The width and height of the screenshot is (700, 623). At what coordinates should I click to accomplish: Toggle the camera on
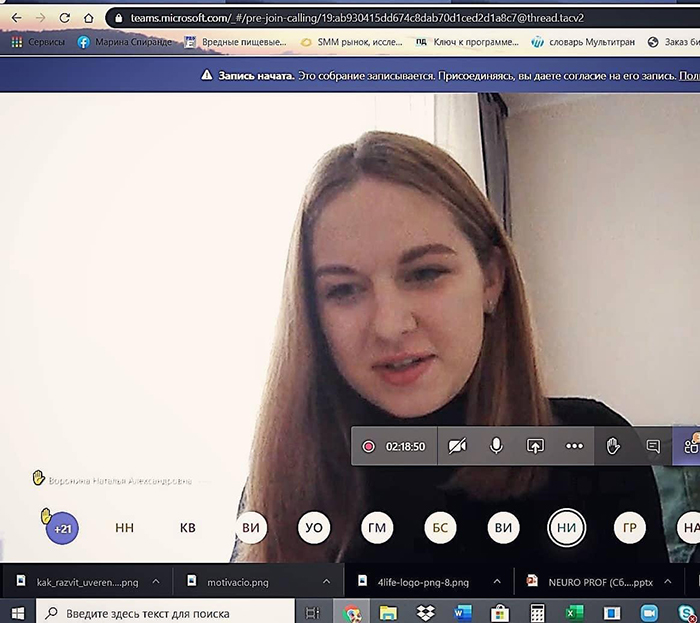(x=457, y=446)
